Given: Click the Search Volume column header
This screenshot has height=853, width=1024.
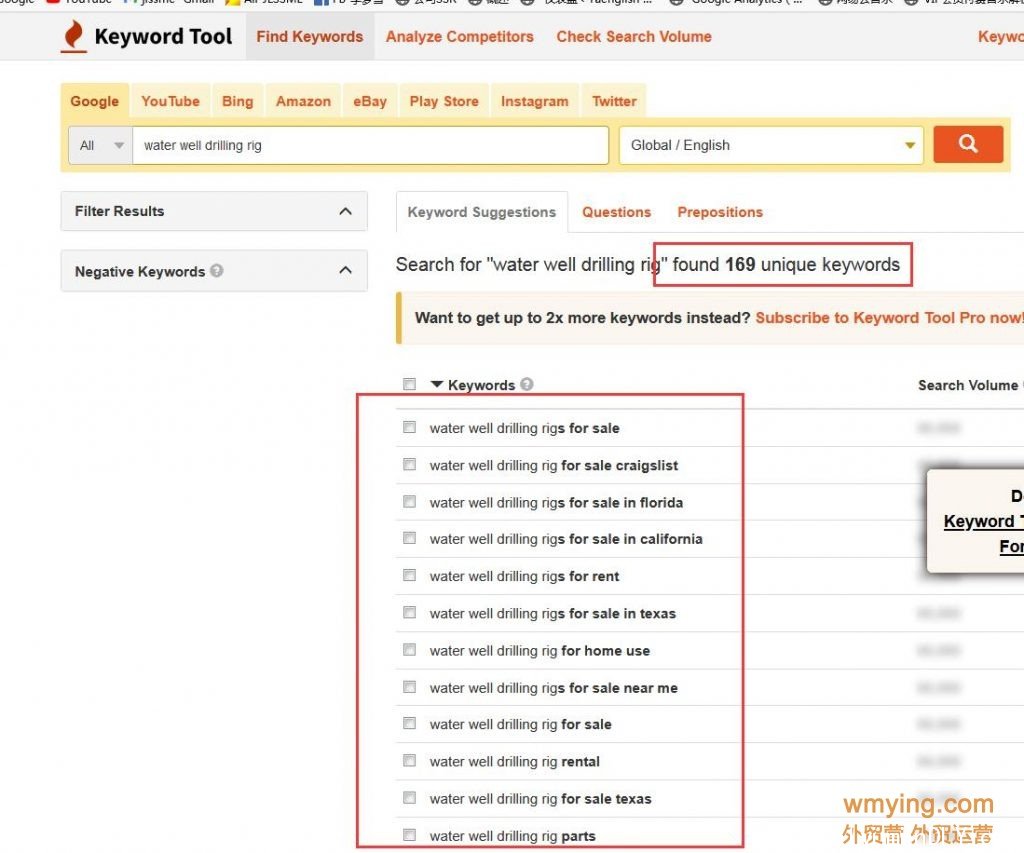Looking at the screenshot, I should 968,385.
